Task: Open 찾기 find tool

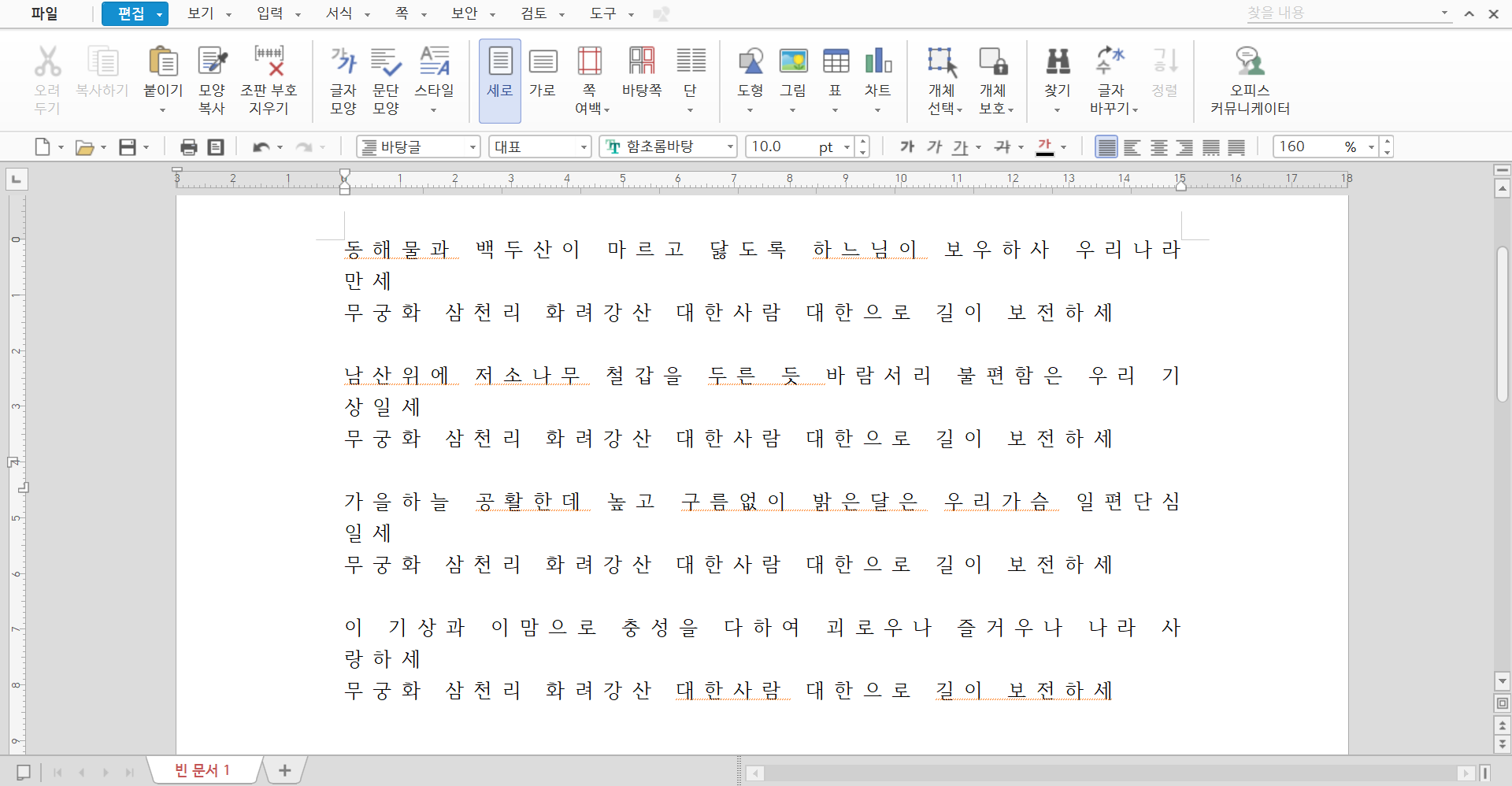Action: [x=1058, y=61]
